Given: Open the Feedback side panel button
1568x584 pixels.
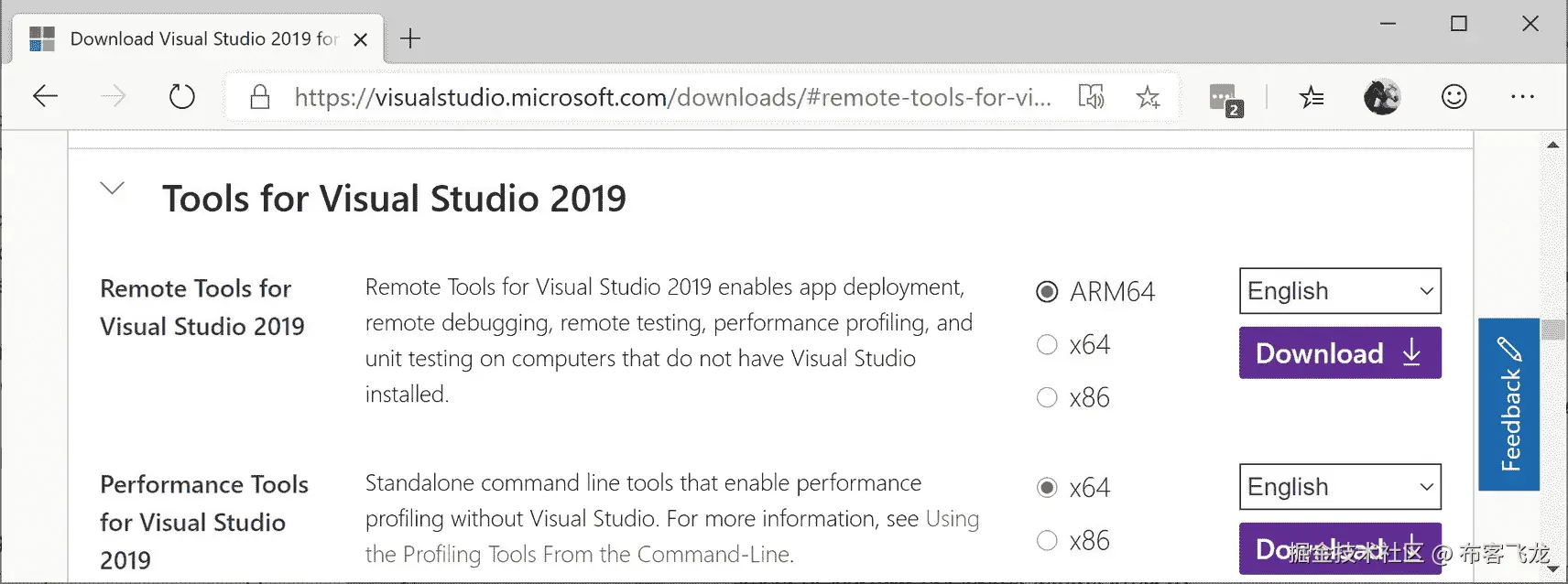Looking at the screenshot, I should click(x=1508, y=405).
